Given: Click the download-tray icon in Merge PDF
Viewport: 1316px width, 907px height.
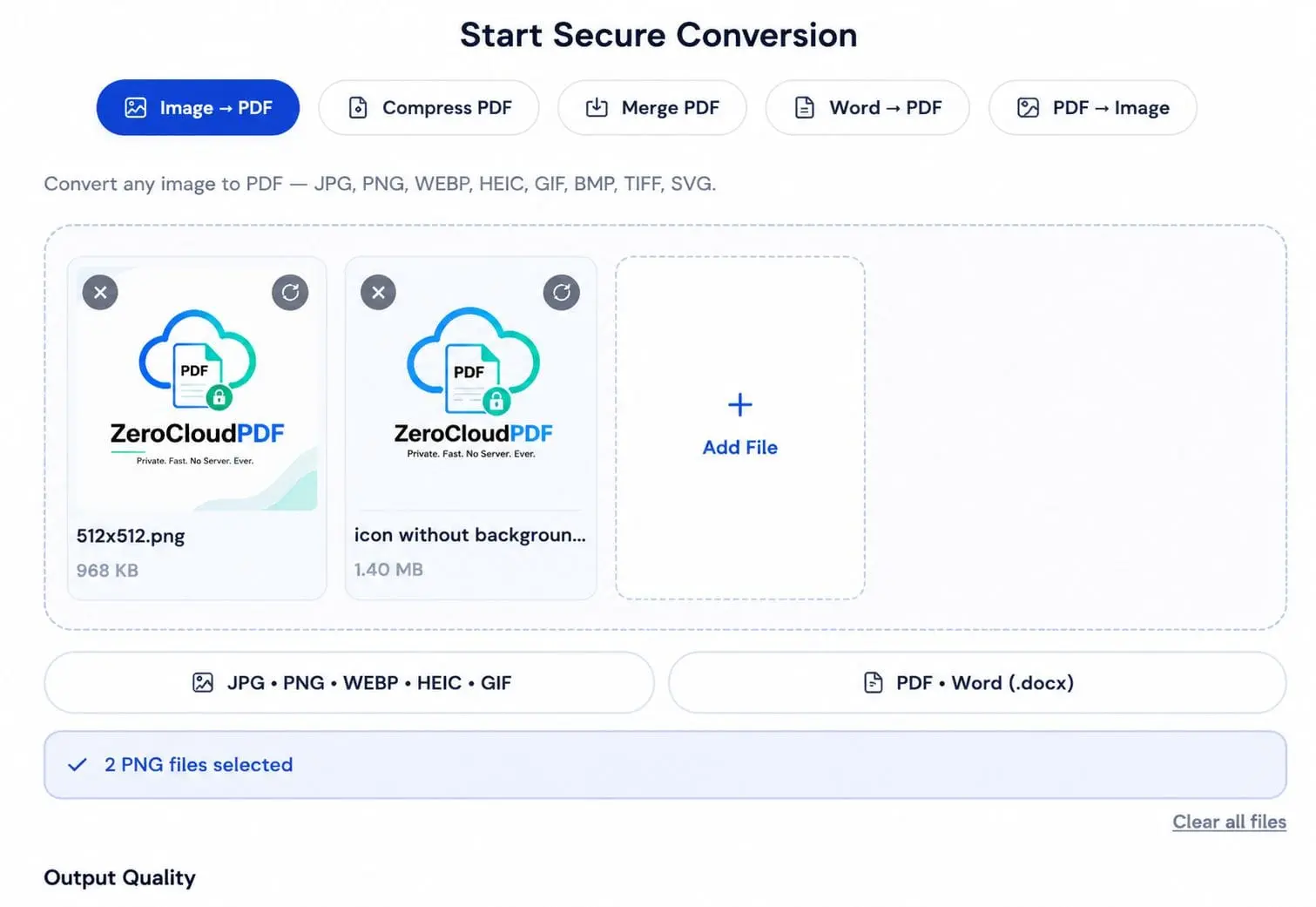Looking at the screenshot, I should click(x=597, y=107).
